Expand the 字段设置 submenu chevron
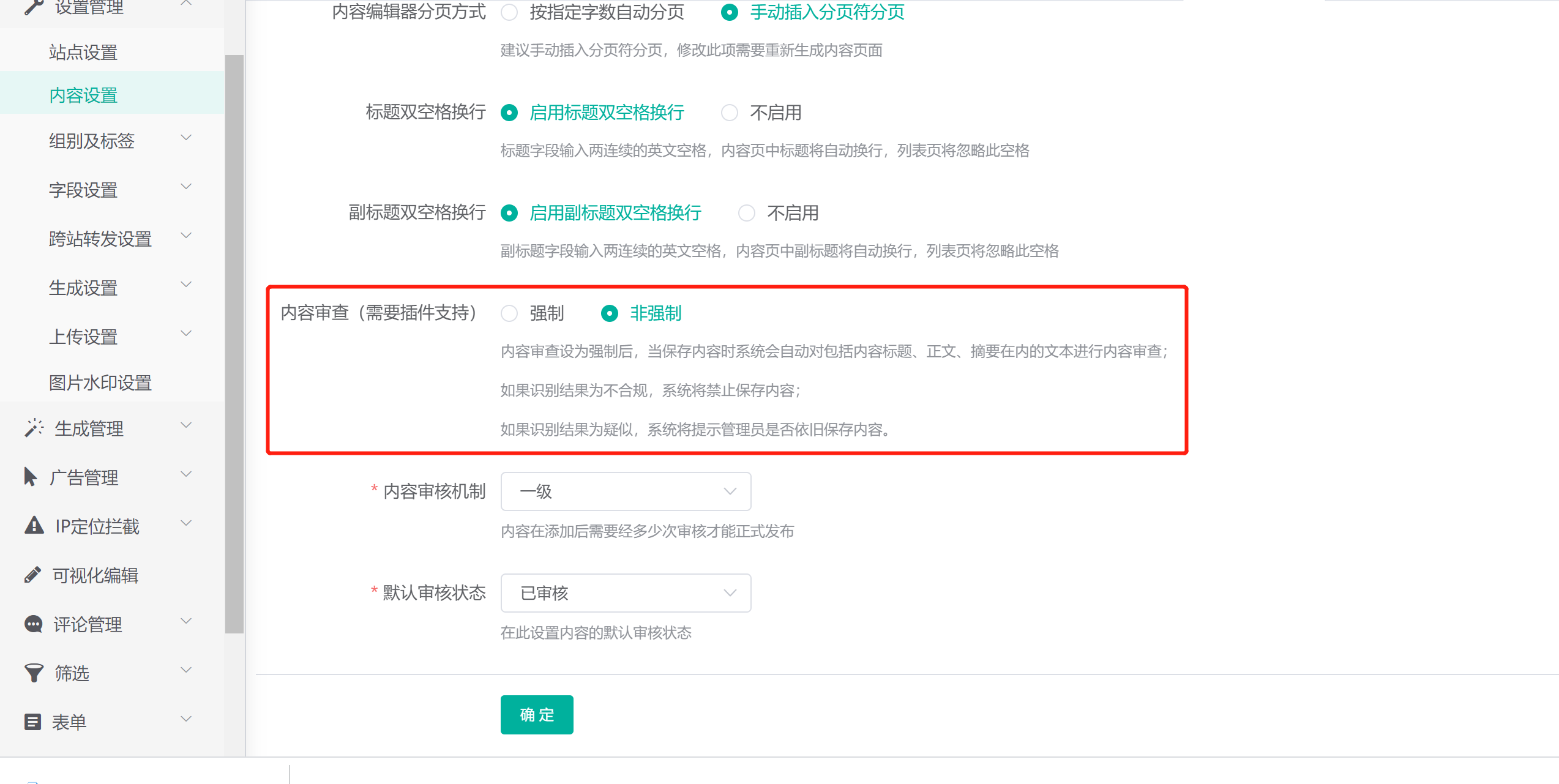This screenshot has width=1559, height=784. coord(186,187)
